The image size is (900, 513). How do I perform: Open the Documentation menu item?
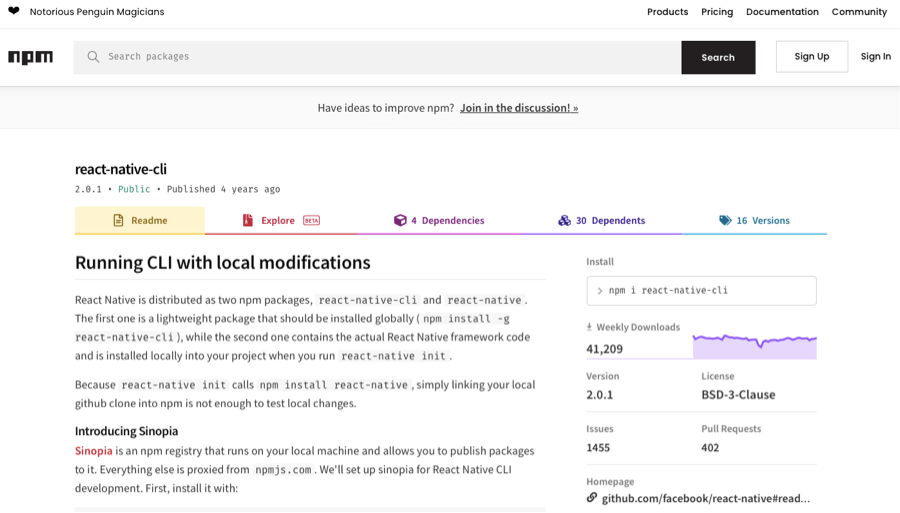(x=782, y=11)
